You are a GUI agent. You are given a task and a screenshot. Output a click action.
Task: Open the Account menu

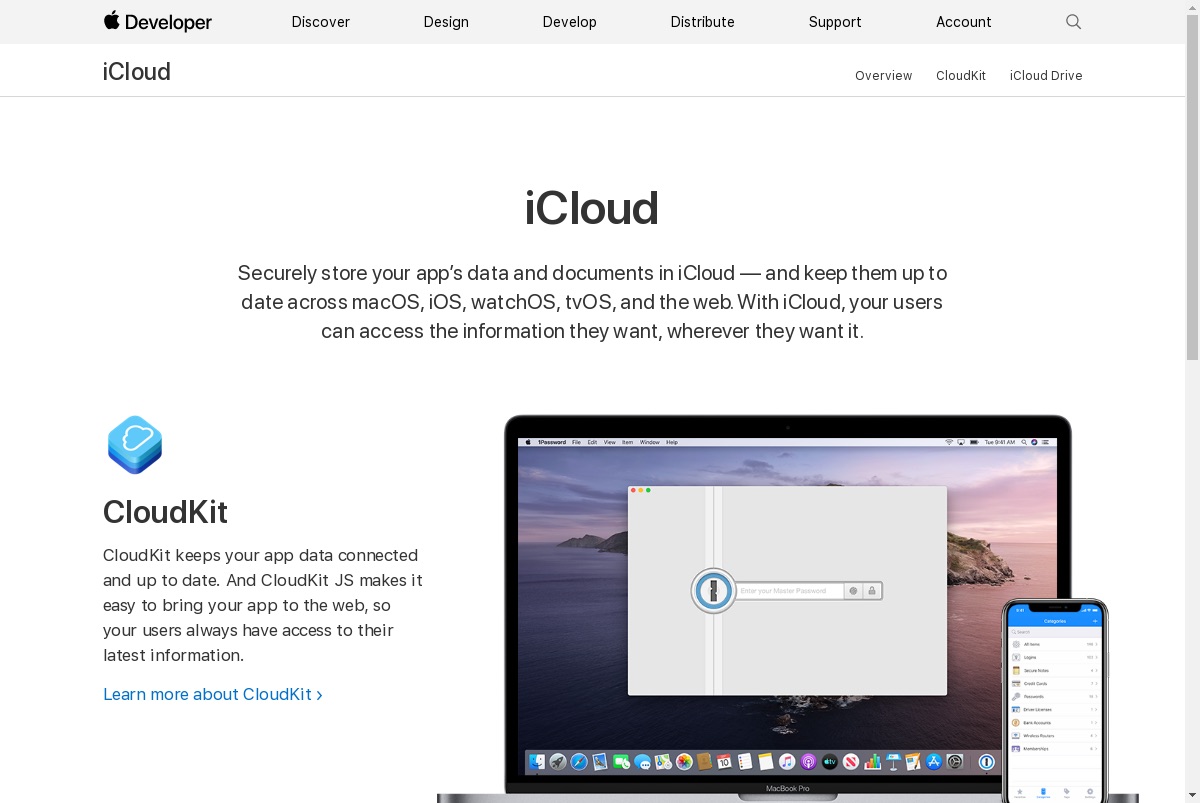coord(963,22)
